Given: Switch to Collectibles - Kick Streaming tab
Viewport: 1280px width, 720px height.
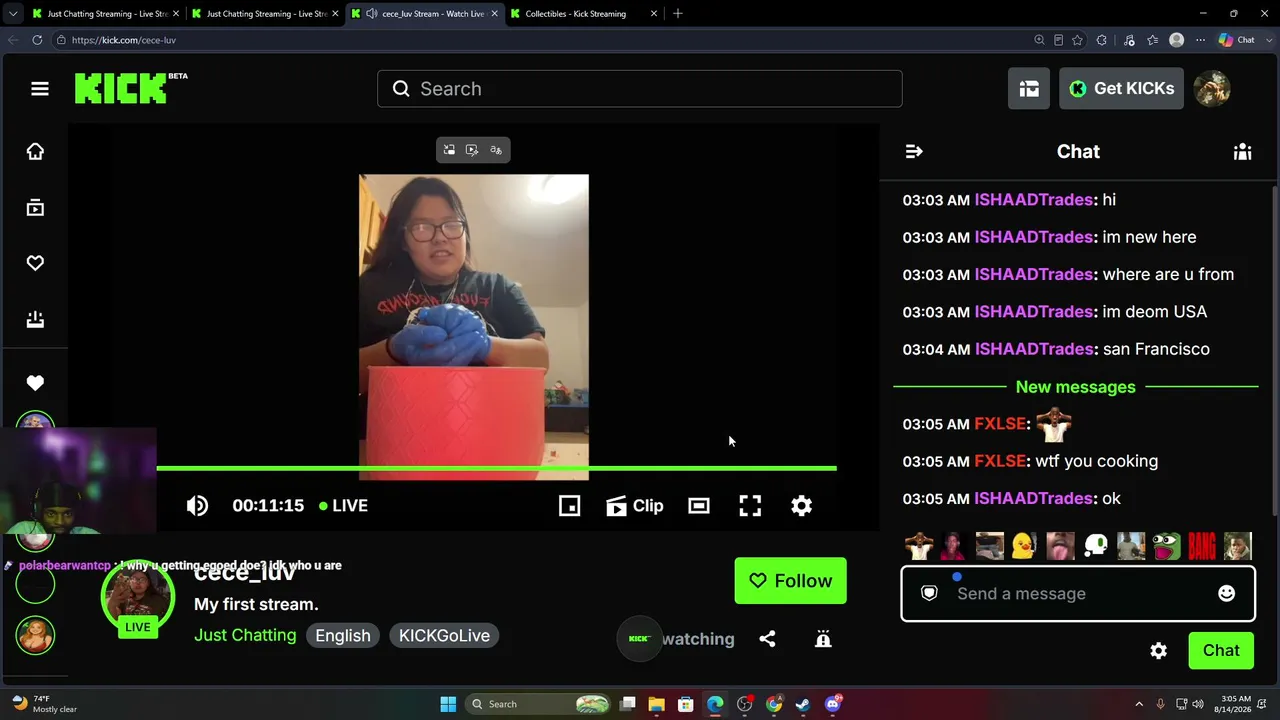Looking at the screenshot, I should [578, 14].
